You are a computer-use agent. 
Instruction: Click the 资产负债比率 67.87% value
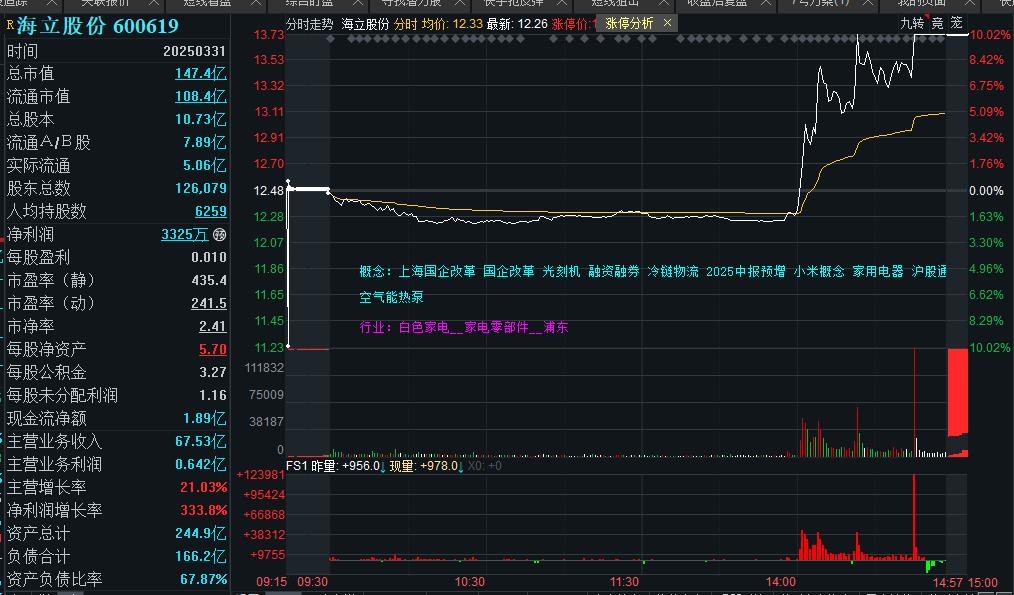[x=204, y=579]
